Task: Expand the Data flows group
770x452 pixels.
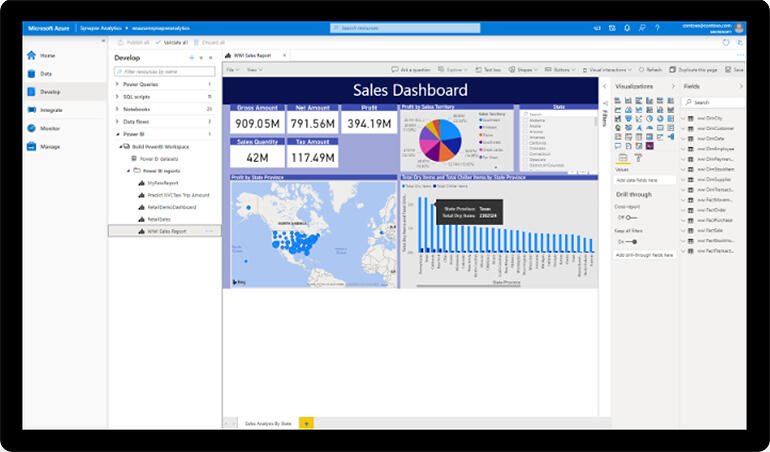Action: coord(117,121)
